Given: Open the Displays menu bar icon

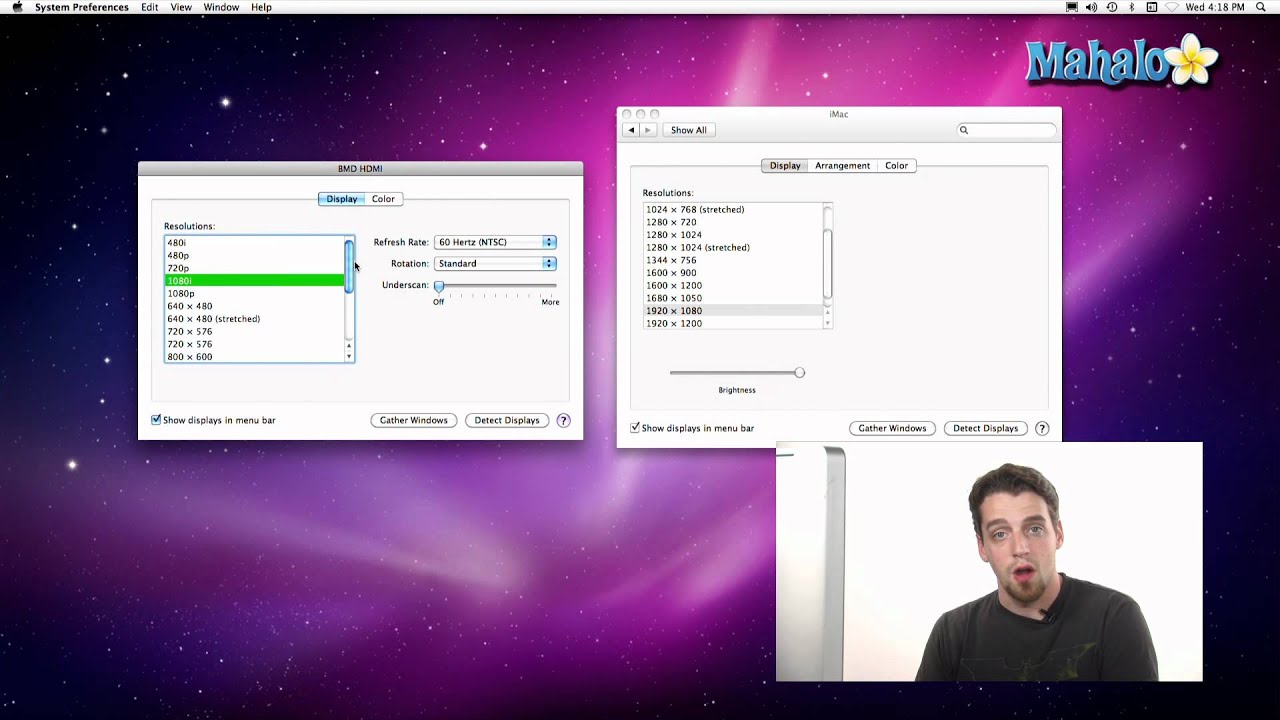Looking at the screenshot, I should point(1072,7).
